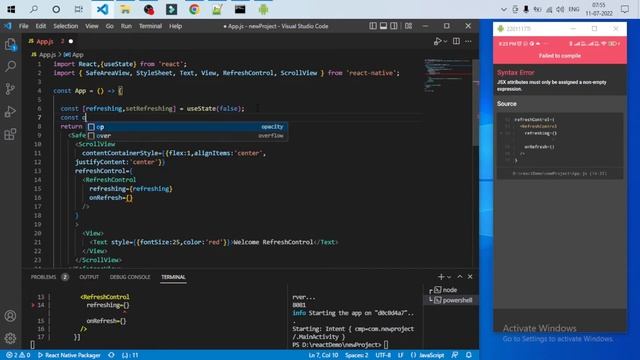The width and height of the screenshot is (640, 360).
Task: Click the errors and warnings status item
Action: [x=18, y=355]
